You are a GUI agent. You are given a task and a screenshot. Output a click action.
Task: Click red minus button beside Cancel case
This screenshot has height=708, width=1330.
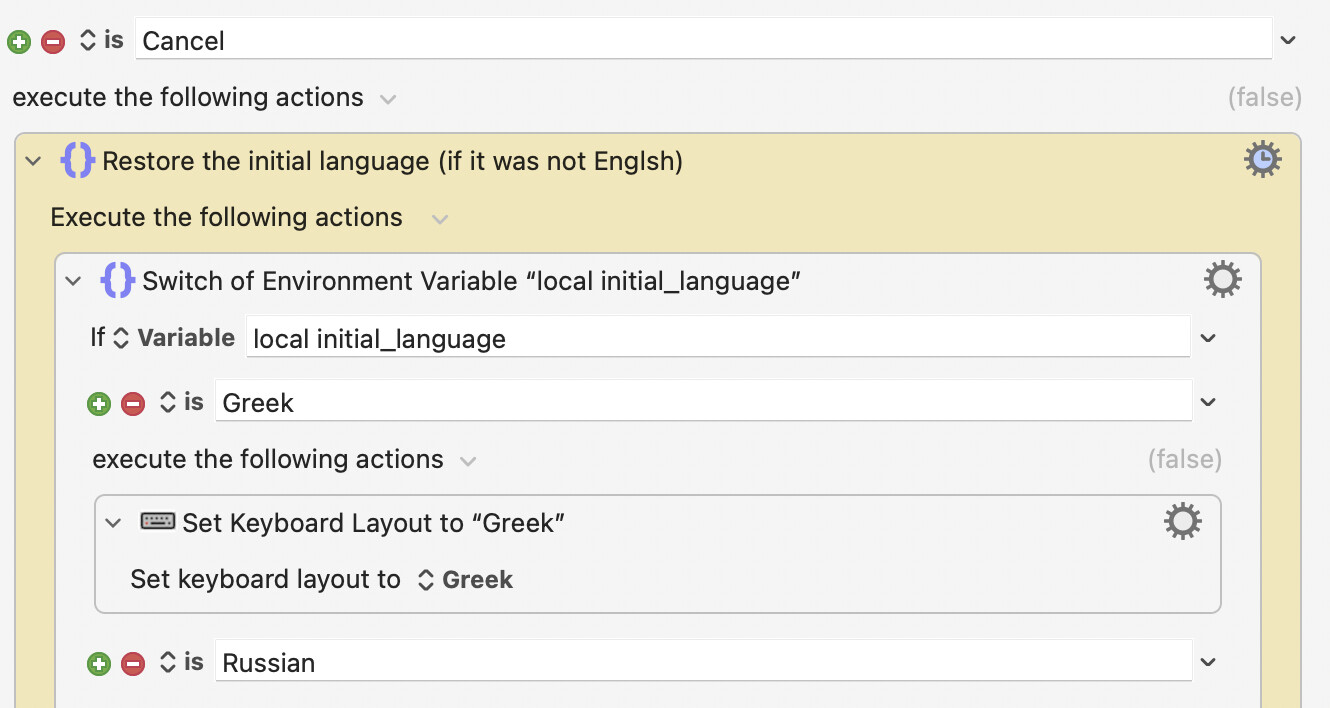[53, 42]
